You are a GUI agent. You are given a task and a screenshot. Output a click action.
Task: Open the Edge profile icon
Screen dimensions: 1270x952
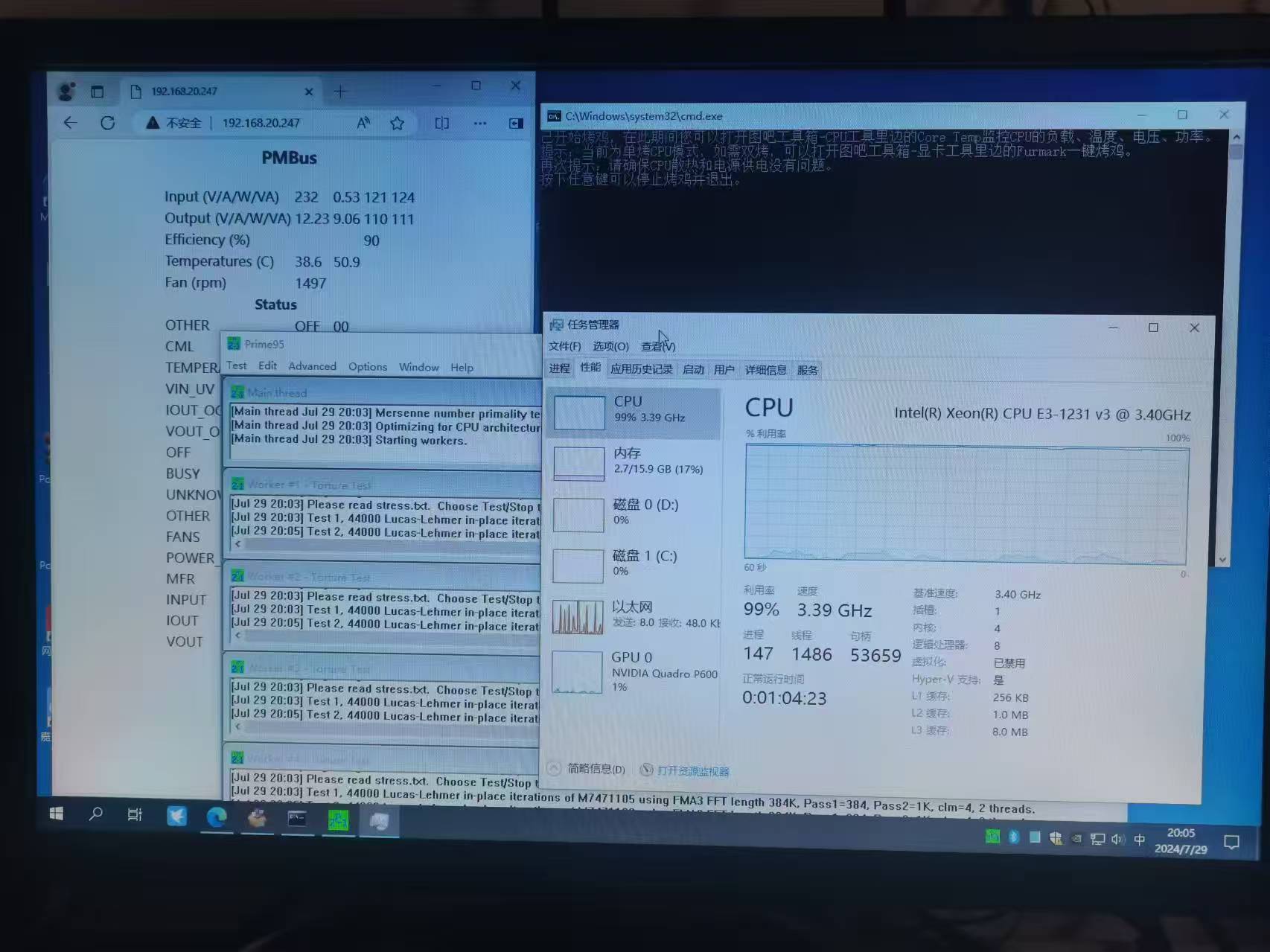(67, 92)
